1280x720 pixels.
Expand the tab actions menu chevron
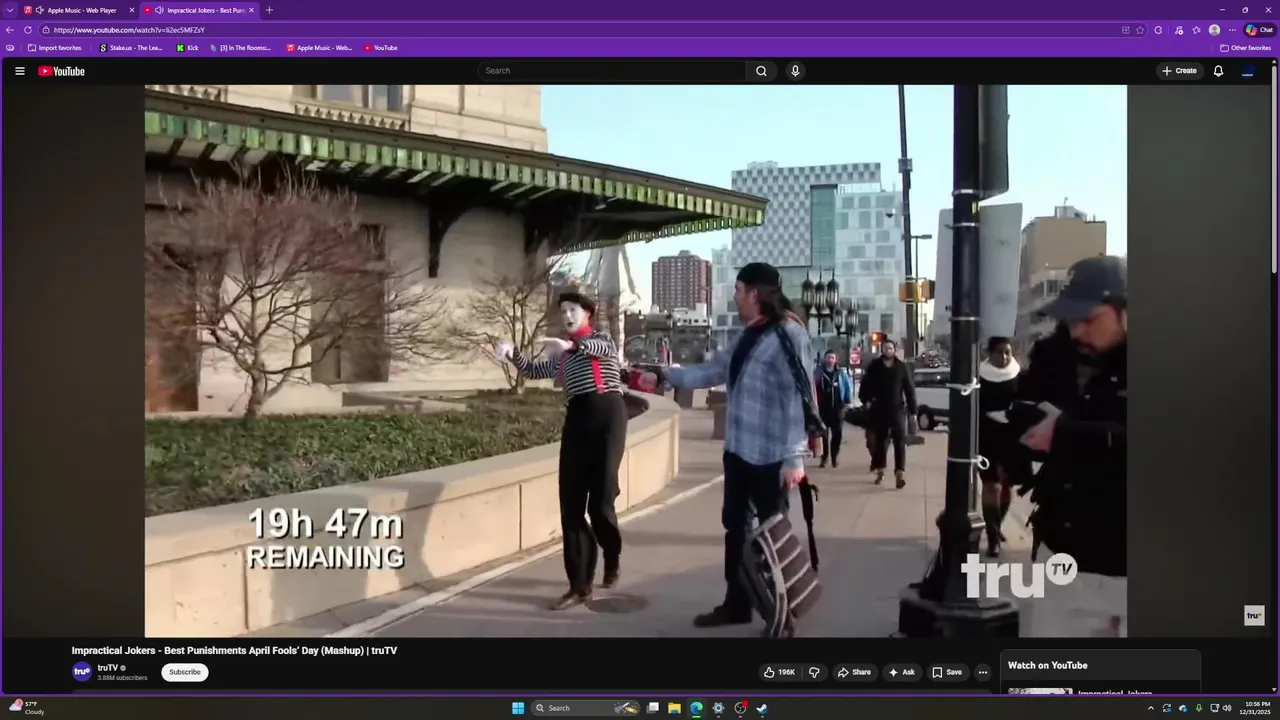[11, 10]
